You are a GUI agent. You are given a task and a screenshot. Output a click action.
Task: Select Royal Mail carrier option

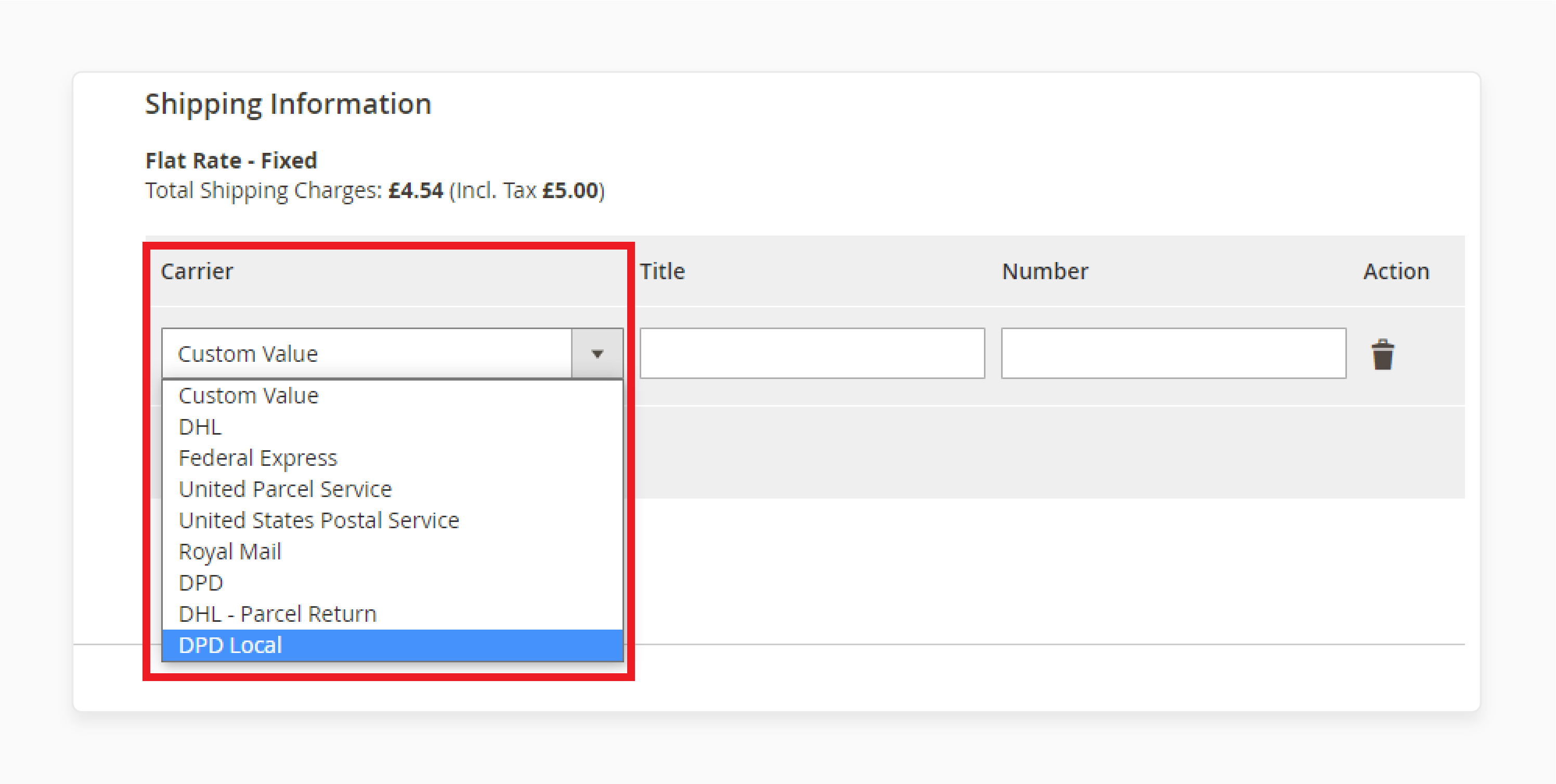click(393, 552)
